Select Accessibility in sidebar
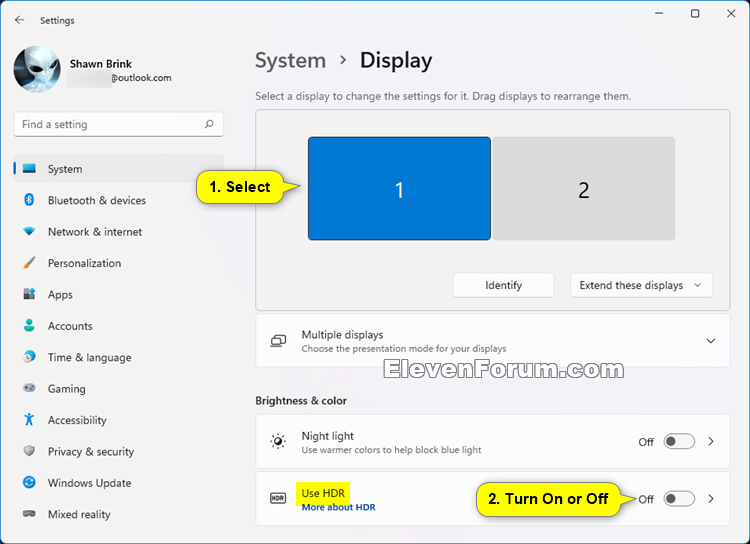The image size is (750, 544). [x=119, y=420]
